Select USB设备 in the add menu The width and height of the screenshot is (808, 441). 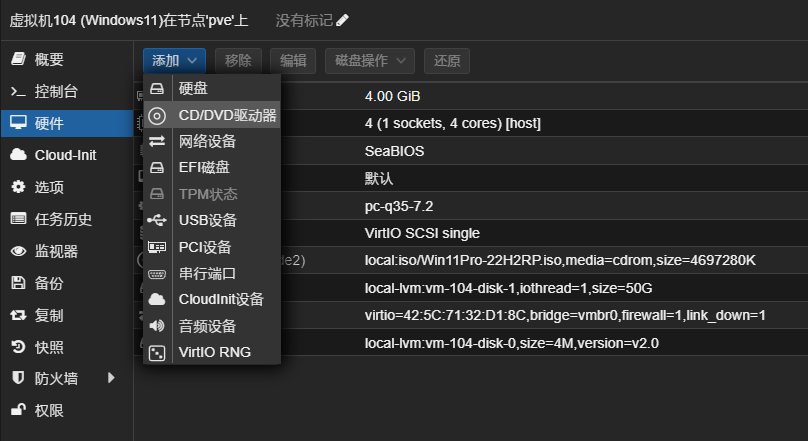[x=207, y=220]
